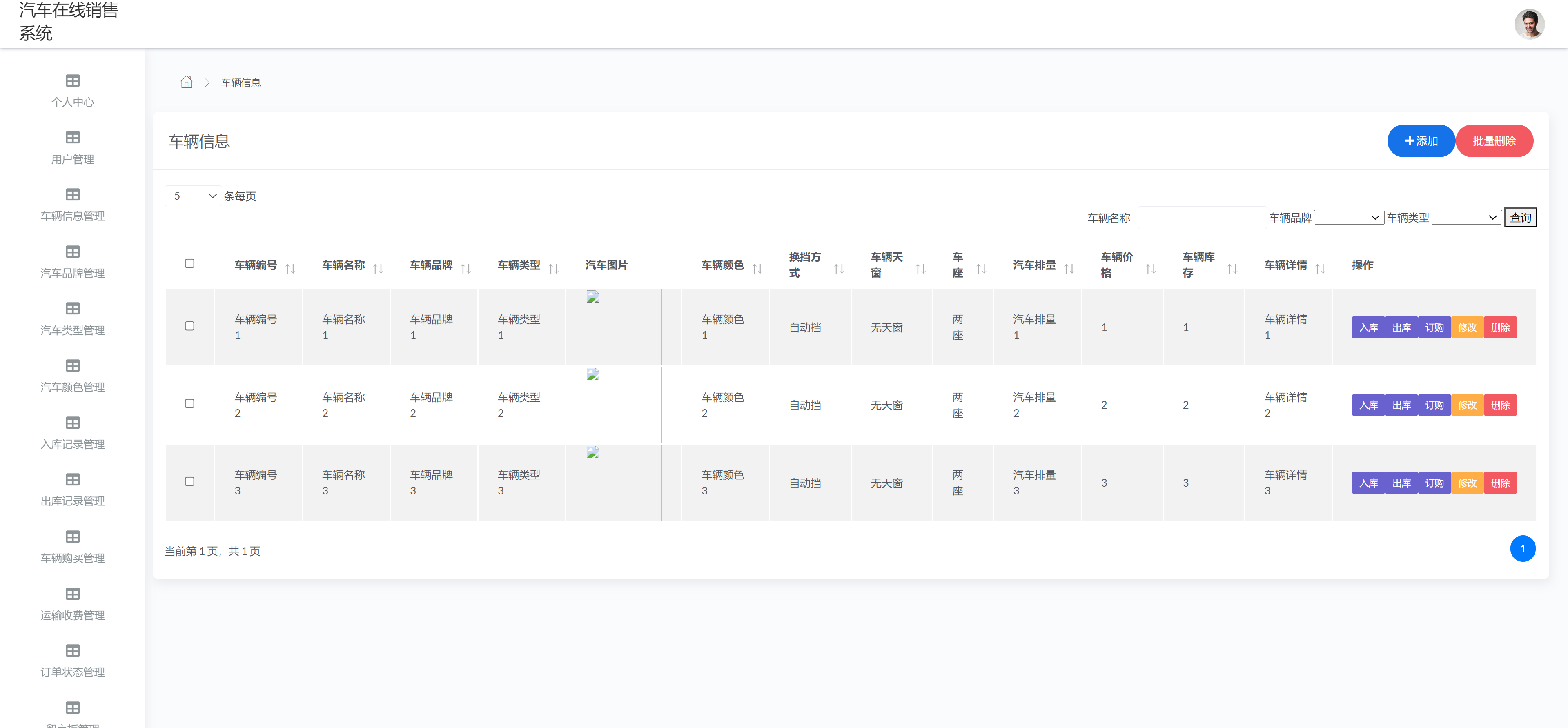
Task: Open the rows-per-page dropdown showing 5
Action: (193, 196)
